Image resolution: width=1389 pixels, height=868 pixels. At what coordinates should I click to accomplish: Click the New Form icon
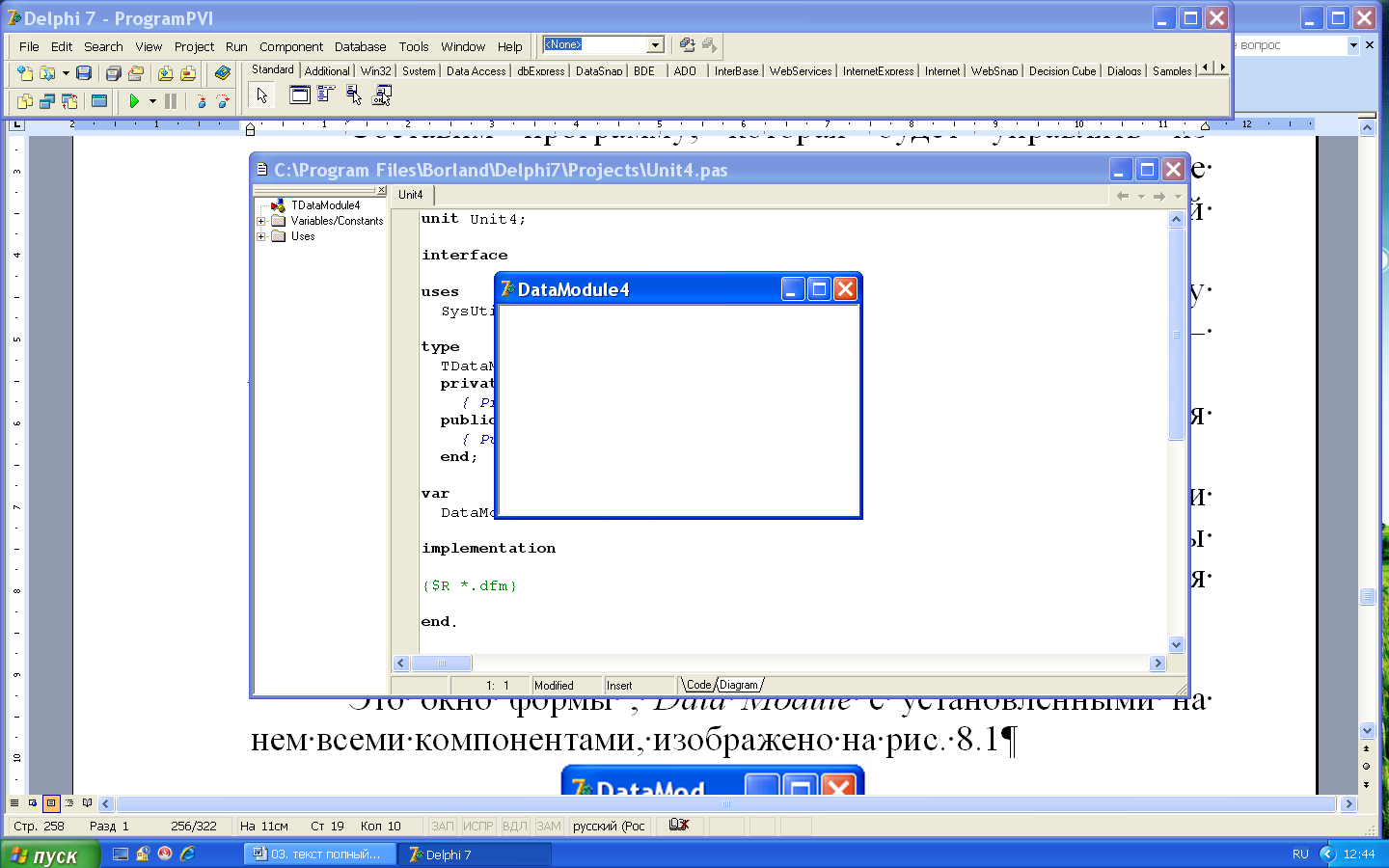click(99, 101)
